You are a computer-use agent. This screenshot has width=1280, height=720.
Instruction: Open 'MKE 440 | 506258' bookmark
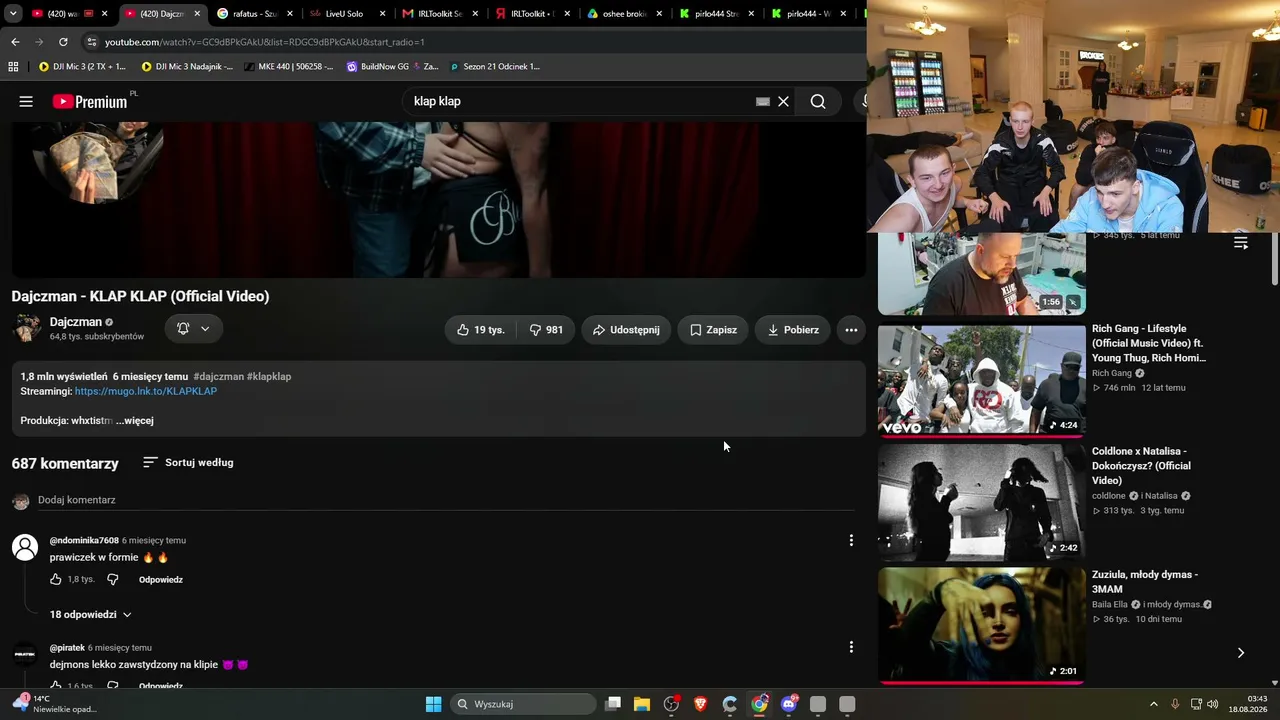coord(288,67)
